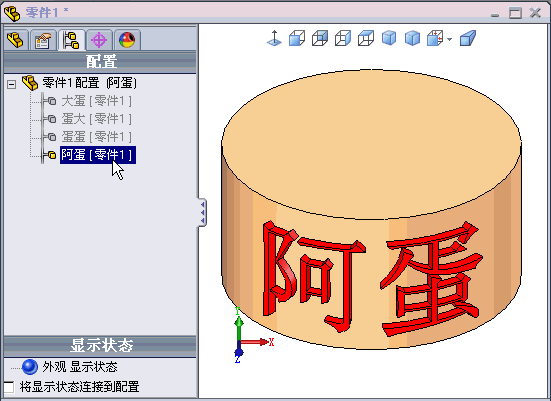Screen dimensions: 551x401
Task: Click the 配置 panel header
Action: [100, 62]
